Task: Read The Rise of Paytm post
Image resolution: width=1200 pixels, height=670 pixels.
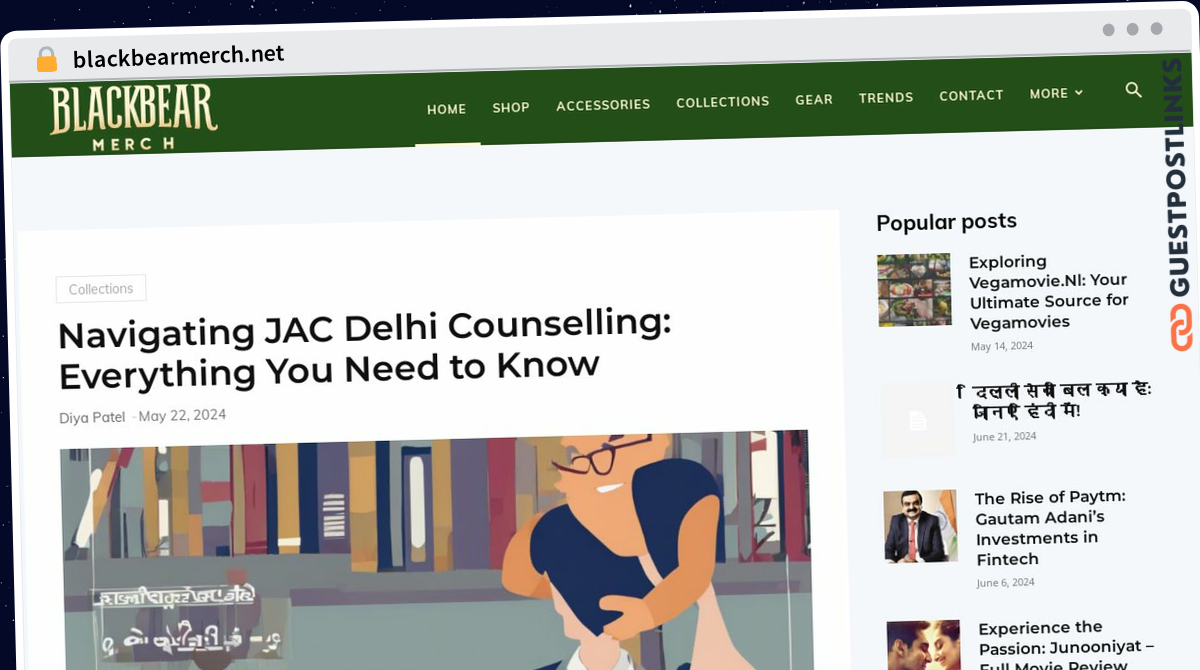Action: point(1050,528)
